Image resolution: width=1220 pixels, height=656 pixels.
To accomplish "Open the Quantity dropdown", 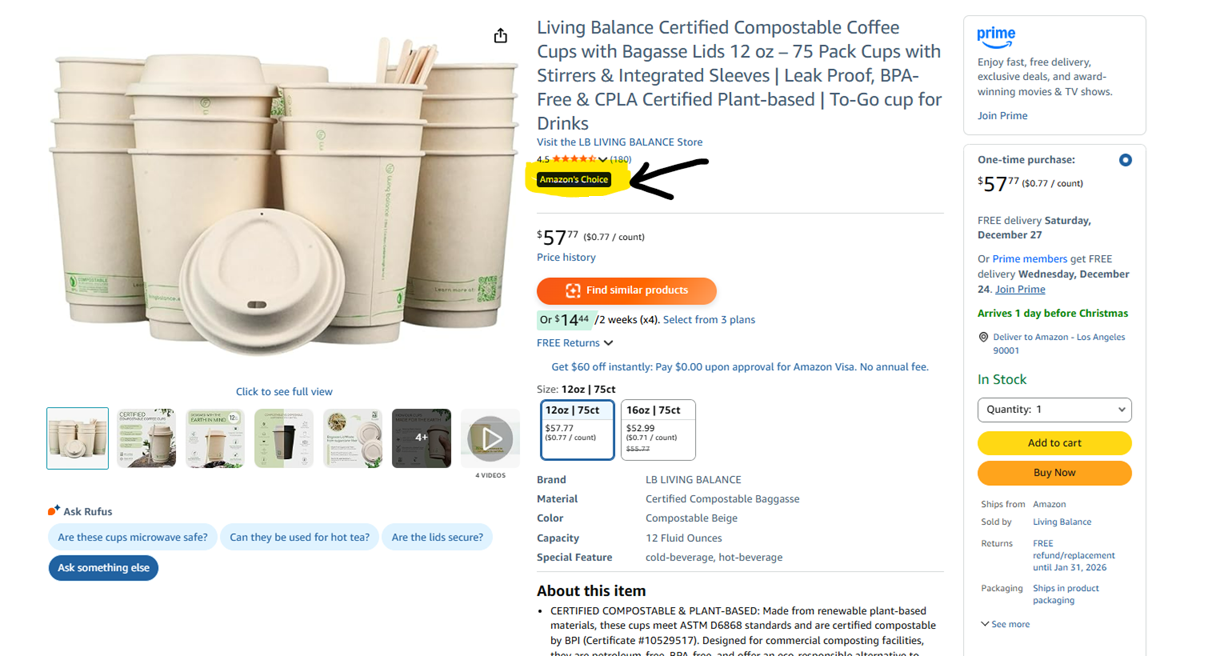I will 1054,409.
